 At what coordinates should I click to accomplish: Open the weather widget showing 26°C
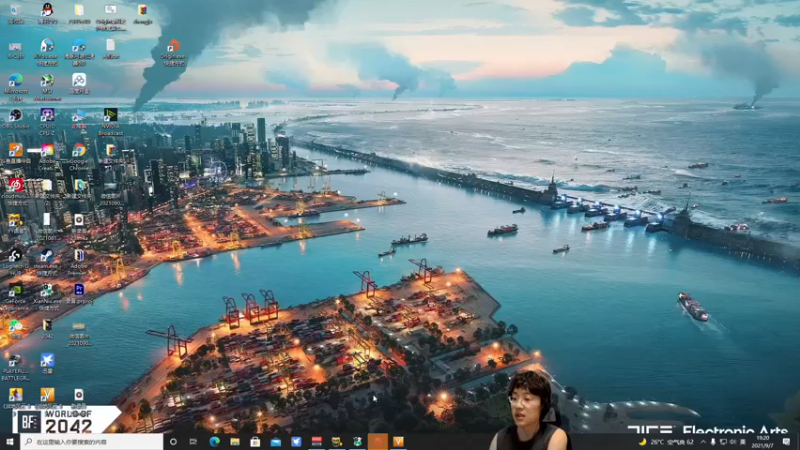[x=666, y=442]
